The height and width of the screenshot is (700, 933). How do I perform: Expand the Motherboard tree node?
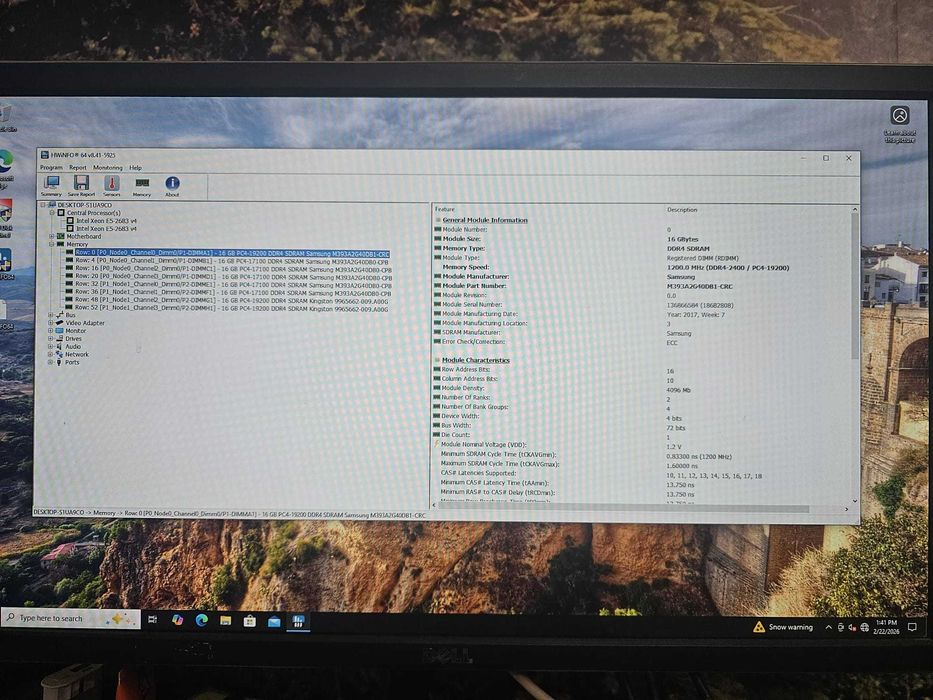pos(52,236)
